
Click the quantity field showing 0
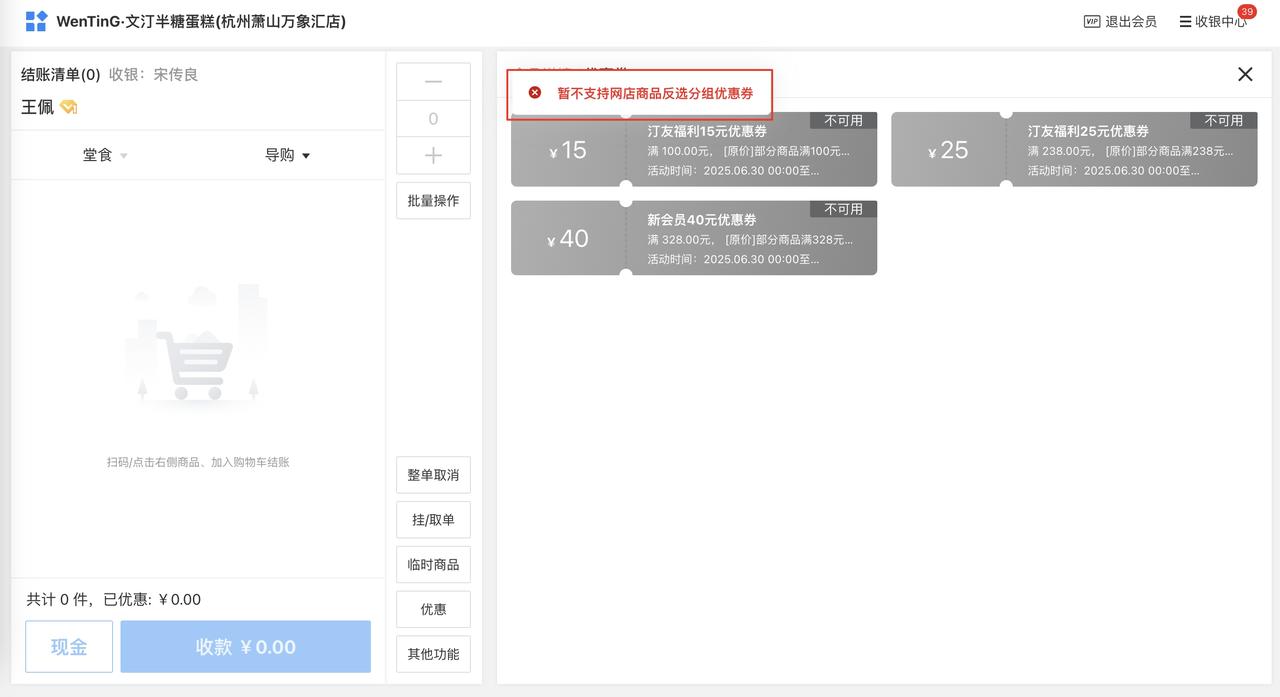click(x=433, y=119)
